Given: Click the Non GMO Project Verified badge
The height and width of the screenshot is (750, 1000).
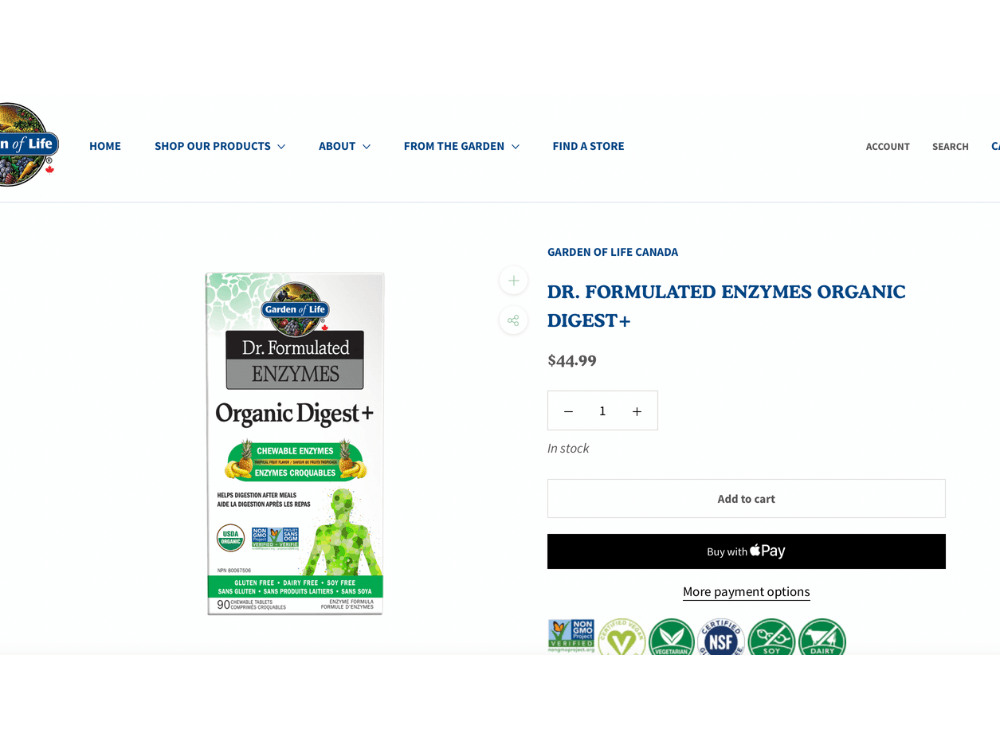Looking at the screenshot, I should tap(571, 636).
